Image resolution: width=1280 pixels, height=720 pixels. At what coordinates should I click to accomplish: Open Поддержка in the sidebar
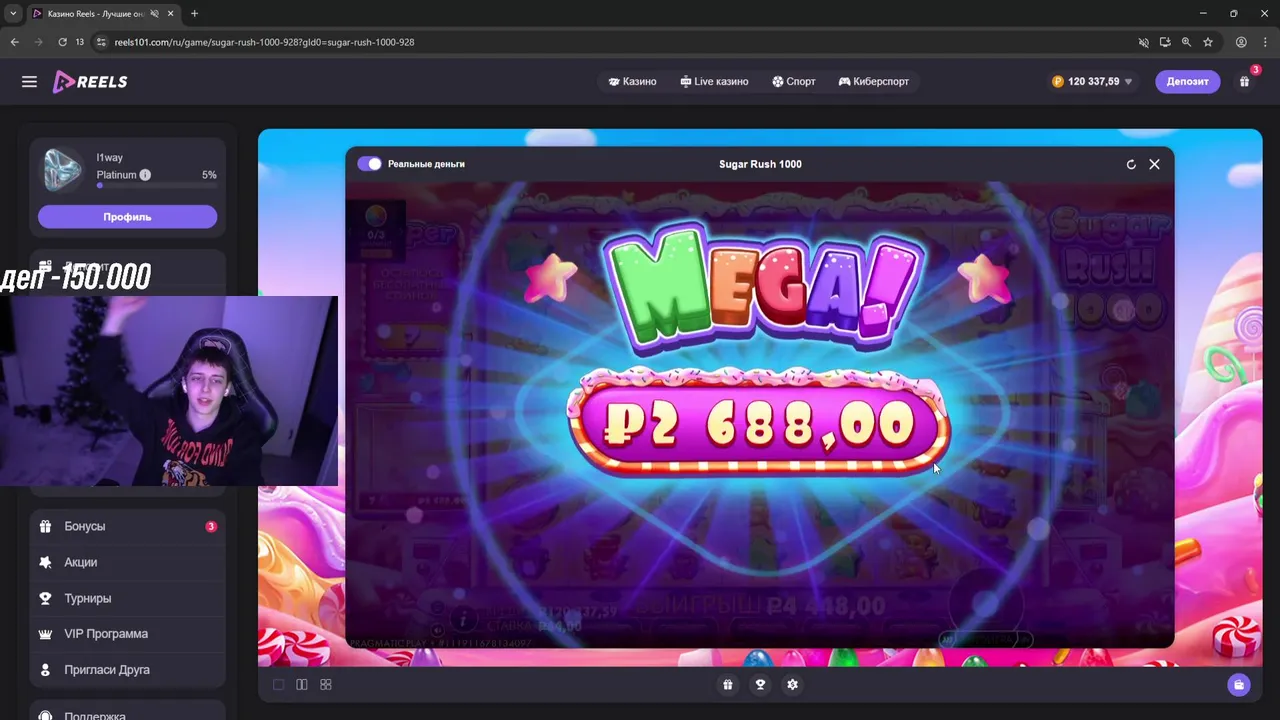tap(127, 714)
